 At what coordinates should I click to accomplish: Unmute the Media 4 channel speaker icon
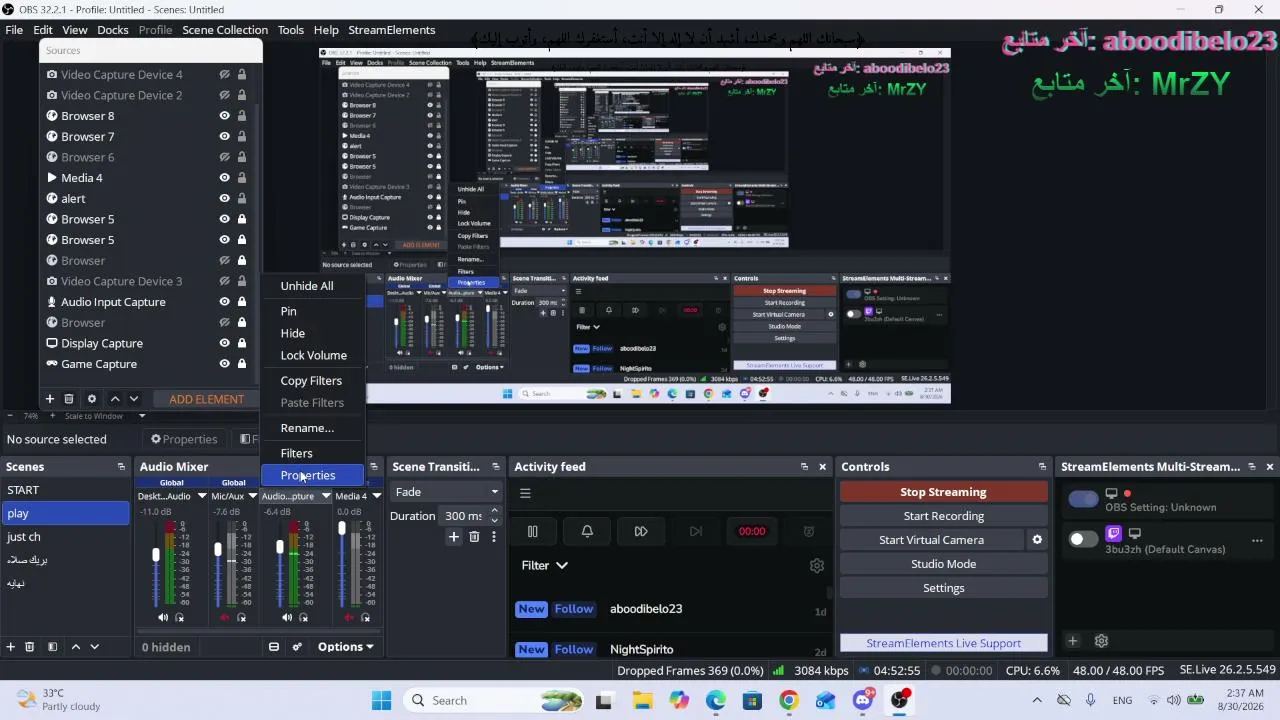[x=349, y=618]
